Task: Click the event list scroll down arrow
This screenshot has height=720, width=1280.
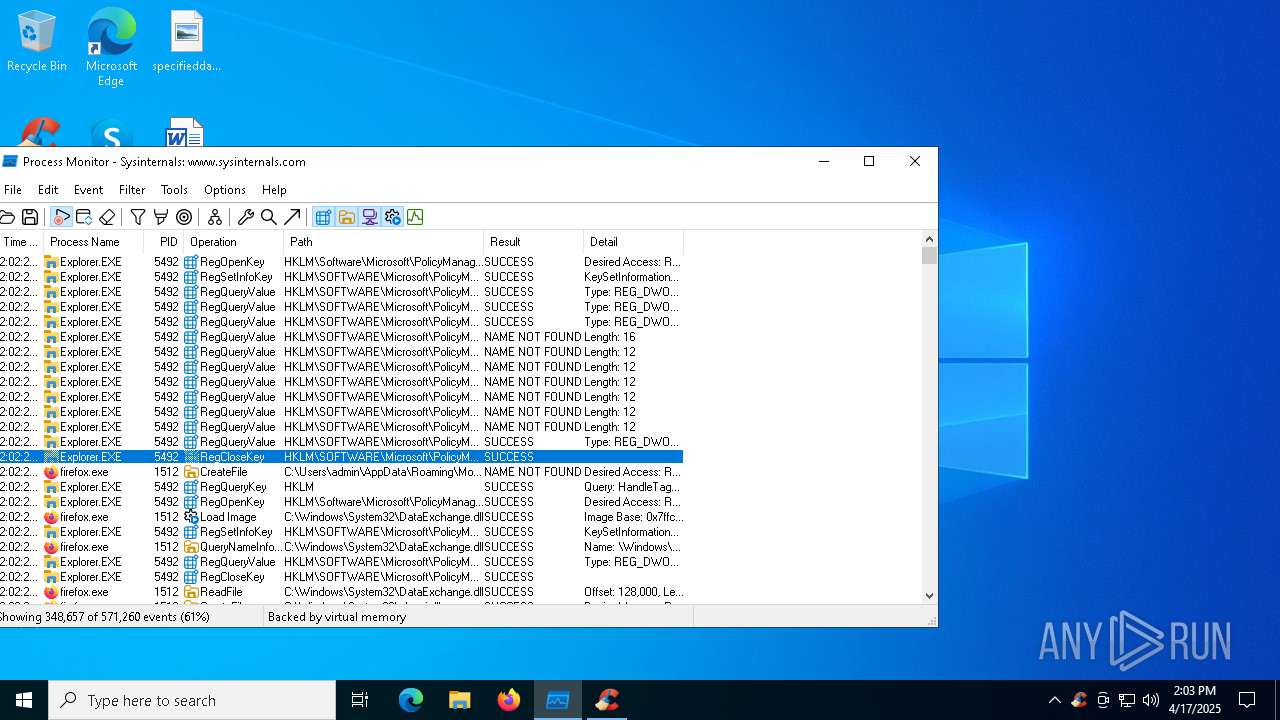Action: (929, 596)
